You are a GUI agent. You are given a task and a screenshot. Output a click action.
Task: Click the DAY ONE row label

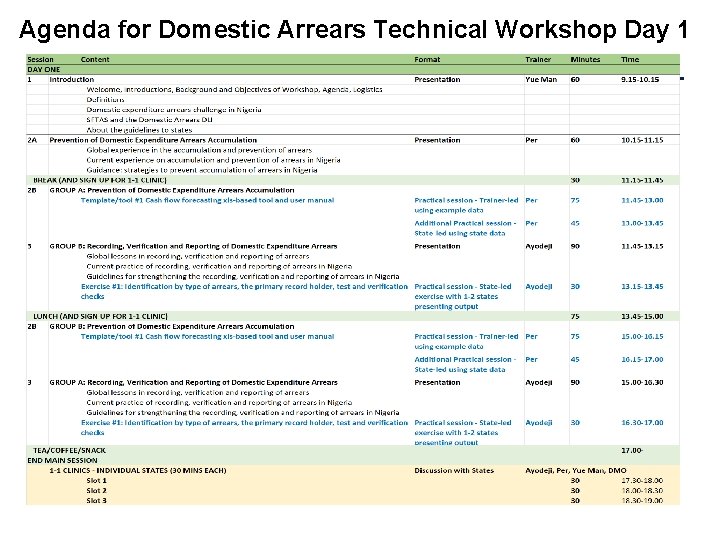[44, 69]
